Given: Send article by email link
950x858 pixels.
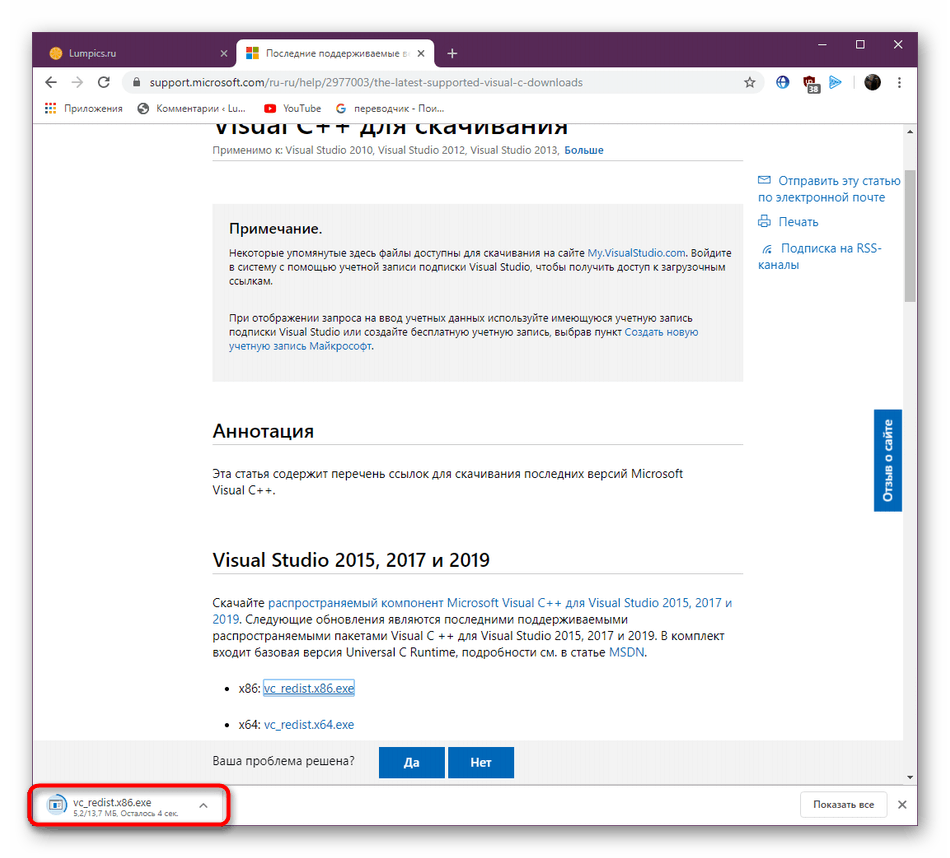Looking at the screenshot, I should point(829,189).
